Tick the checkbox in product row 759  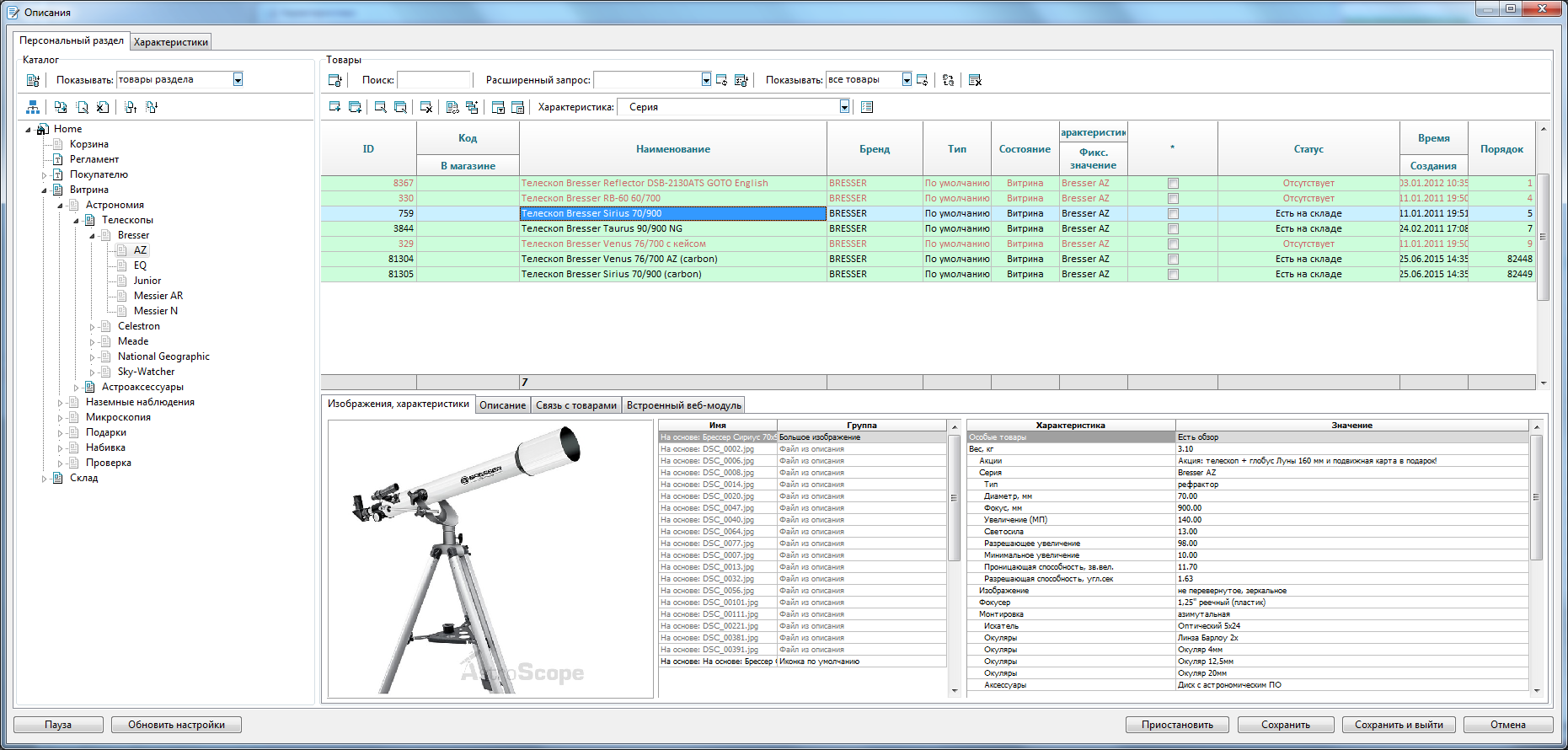coord(1173,213)
